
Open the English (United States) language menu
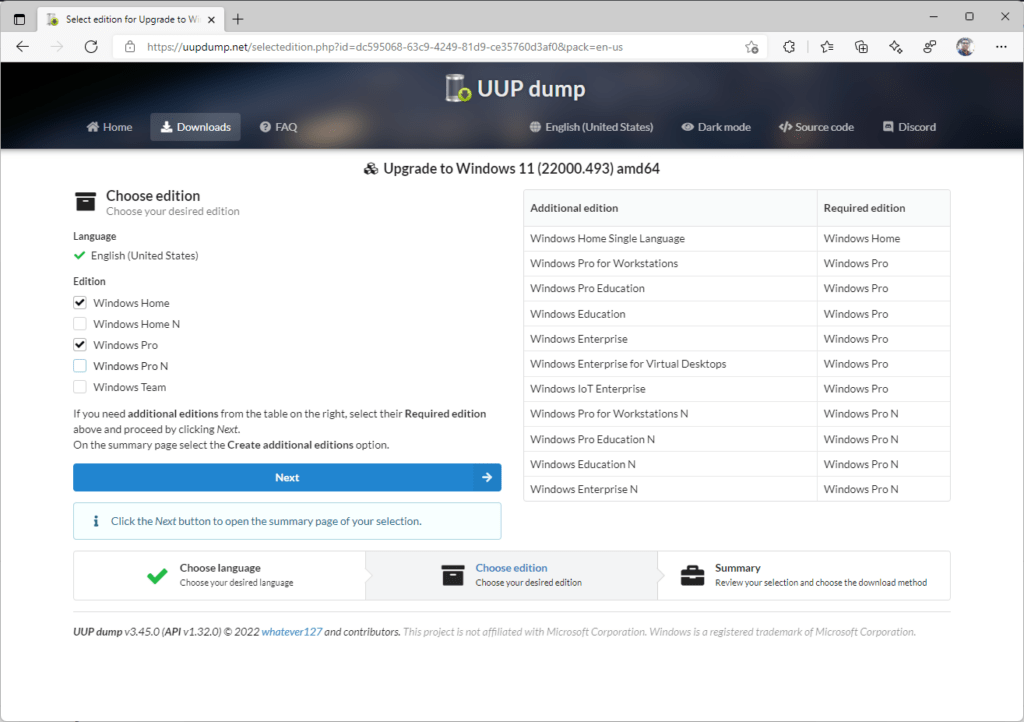click(x=590, y=127)
